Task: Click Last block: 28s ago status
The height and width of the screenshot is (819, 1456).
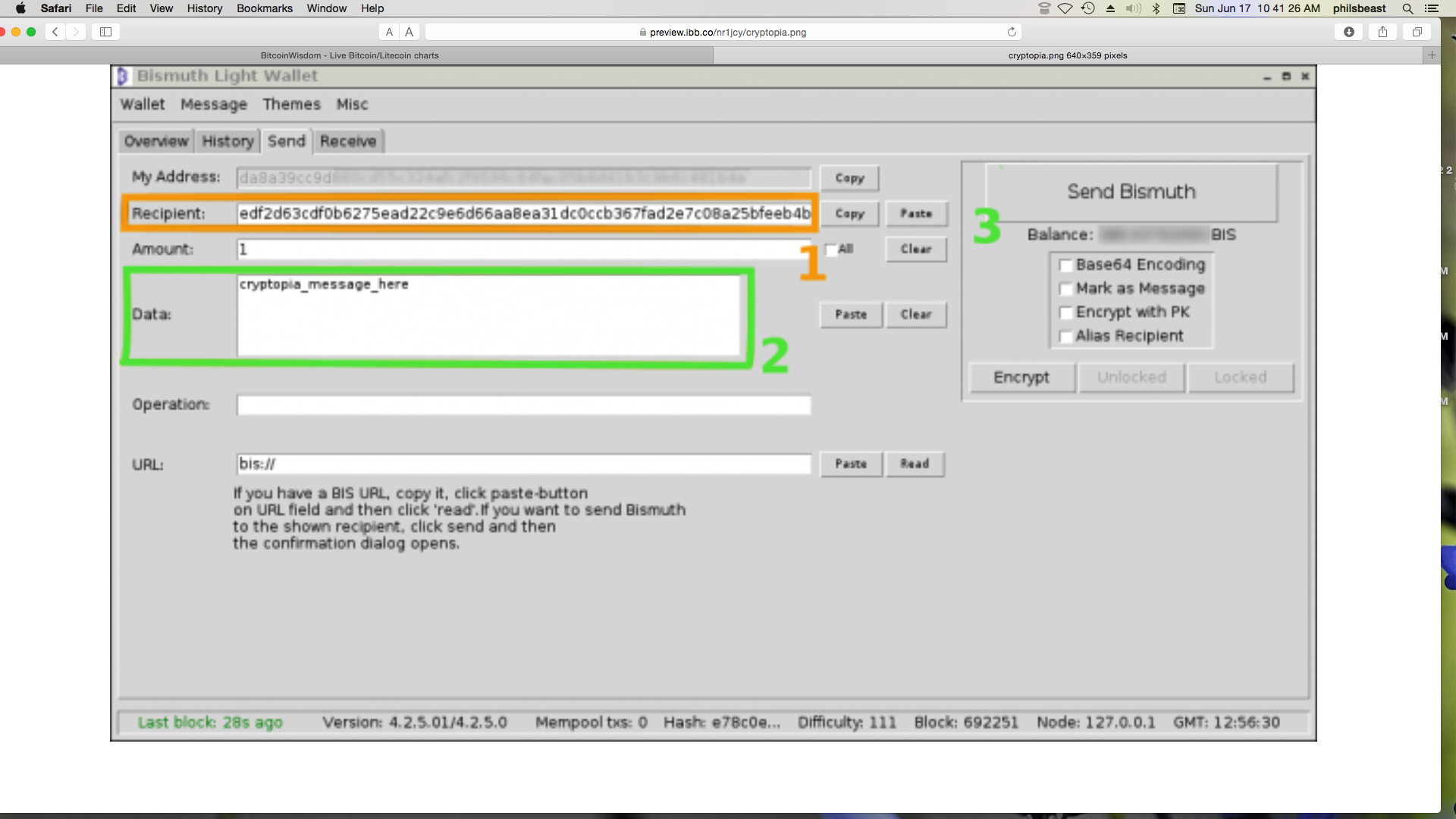Action: pos(210,723)
